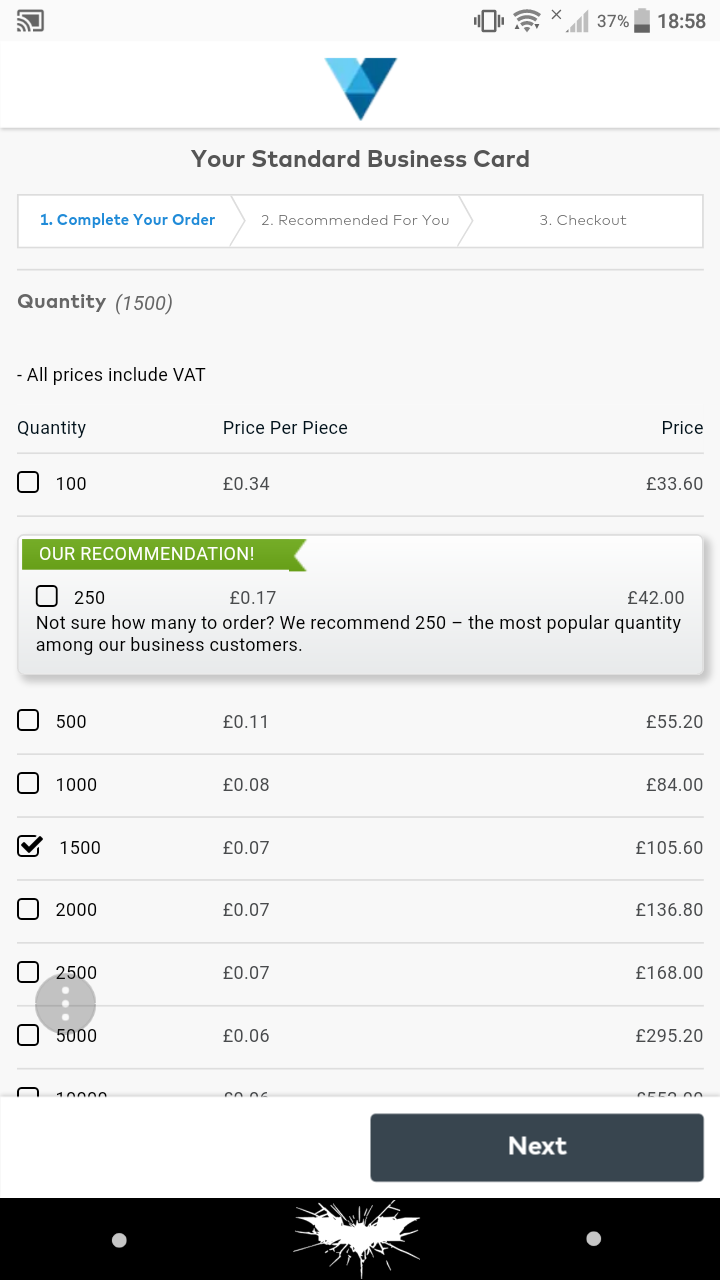Switch to Recommended For You step
Screen dimensions: 720x1280
click(355, 220)
